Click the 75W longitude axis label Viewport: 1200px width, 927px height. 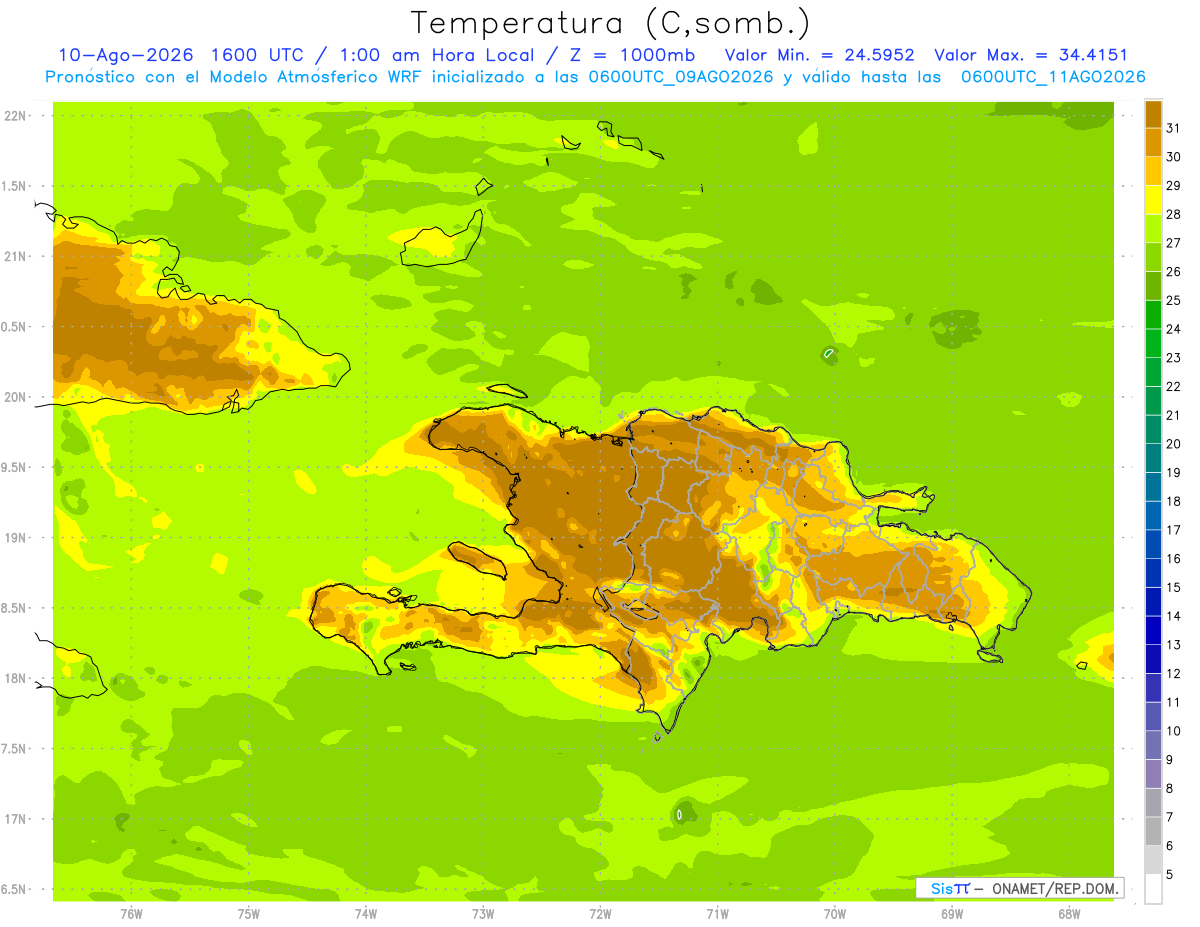click(249, 914)
